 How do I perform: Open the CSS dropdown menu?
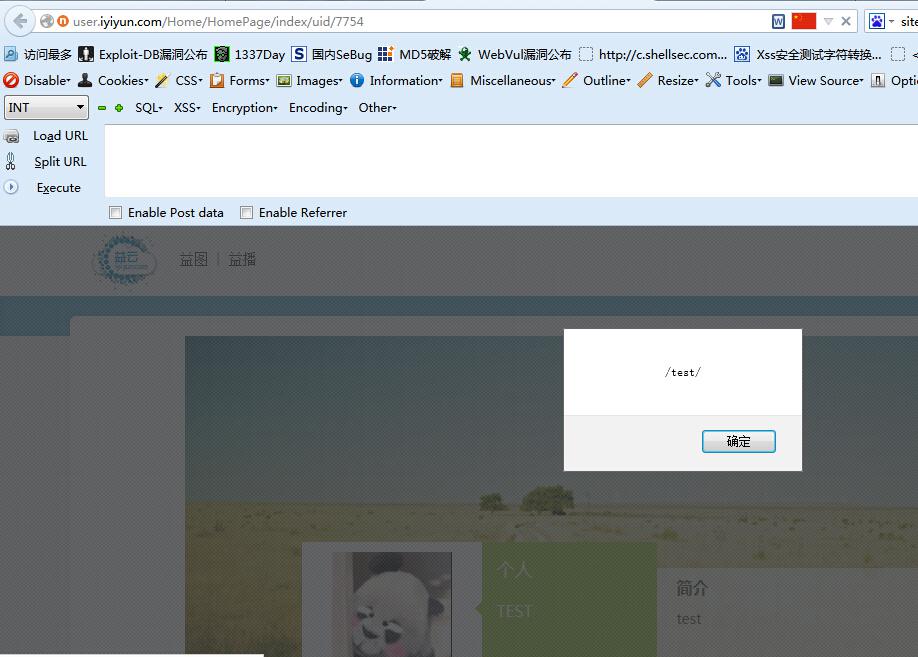(179, 80)
